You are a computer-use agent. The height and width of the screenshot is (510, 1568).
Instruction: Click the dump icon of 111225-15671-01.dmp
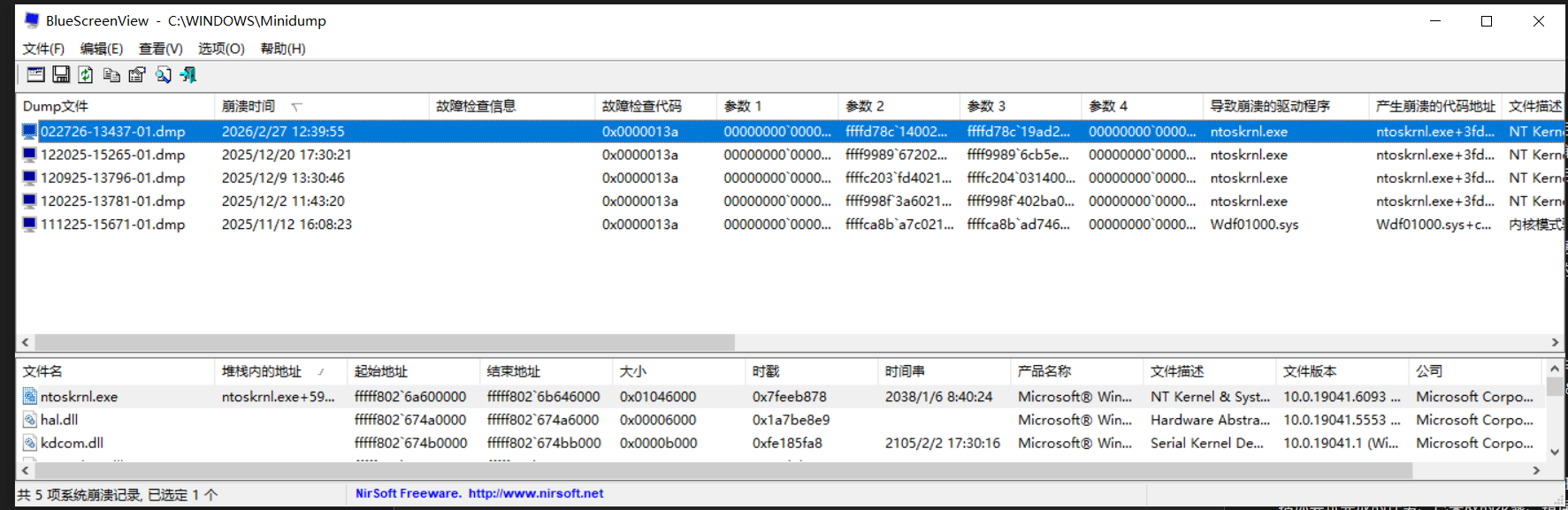pos(30,225)
